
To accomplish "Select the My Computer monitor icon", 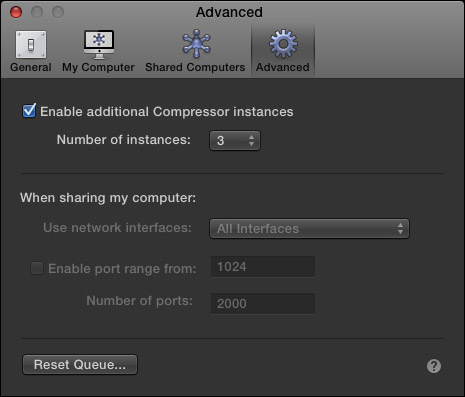I will point(99,44).
